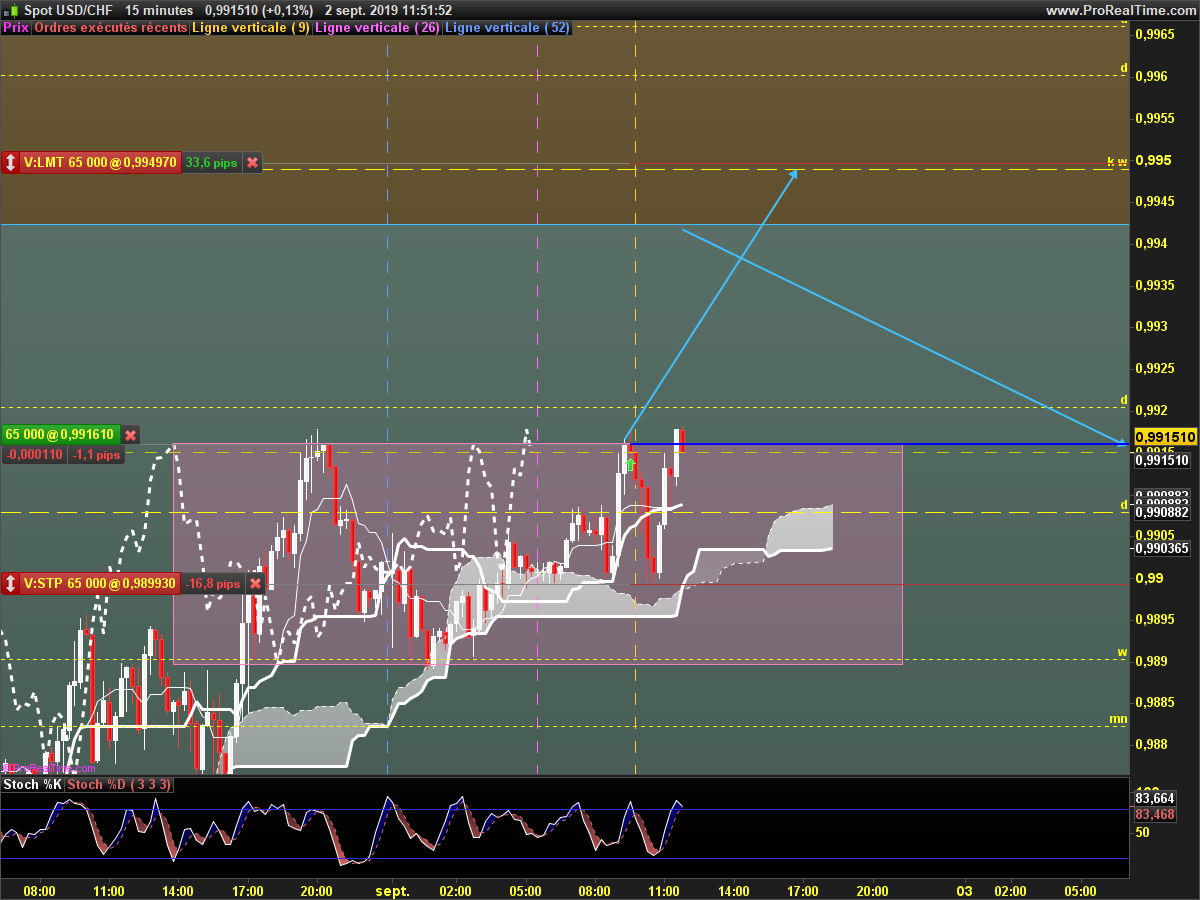Select the 65 000 @ 0,991610 position tag

click(60, 435)
